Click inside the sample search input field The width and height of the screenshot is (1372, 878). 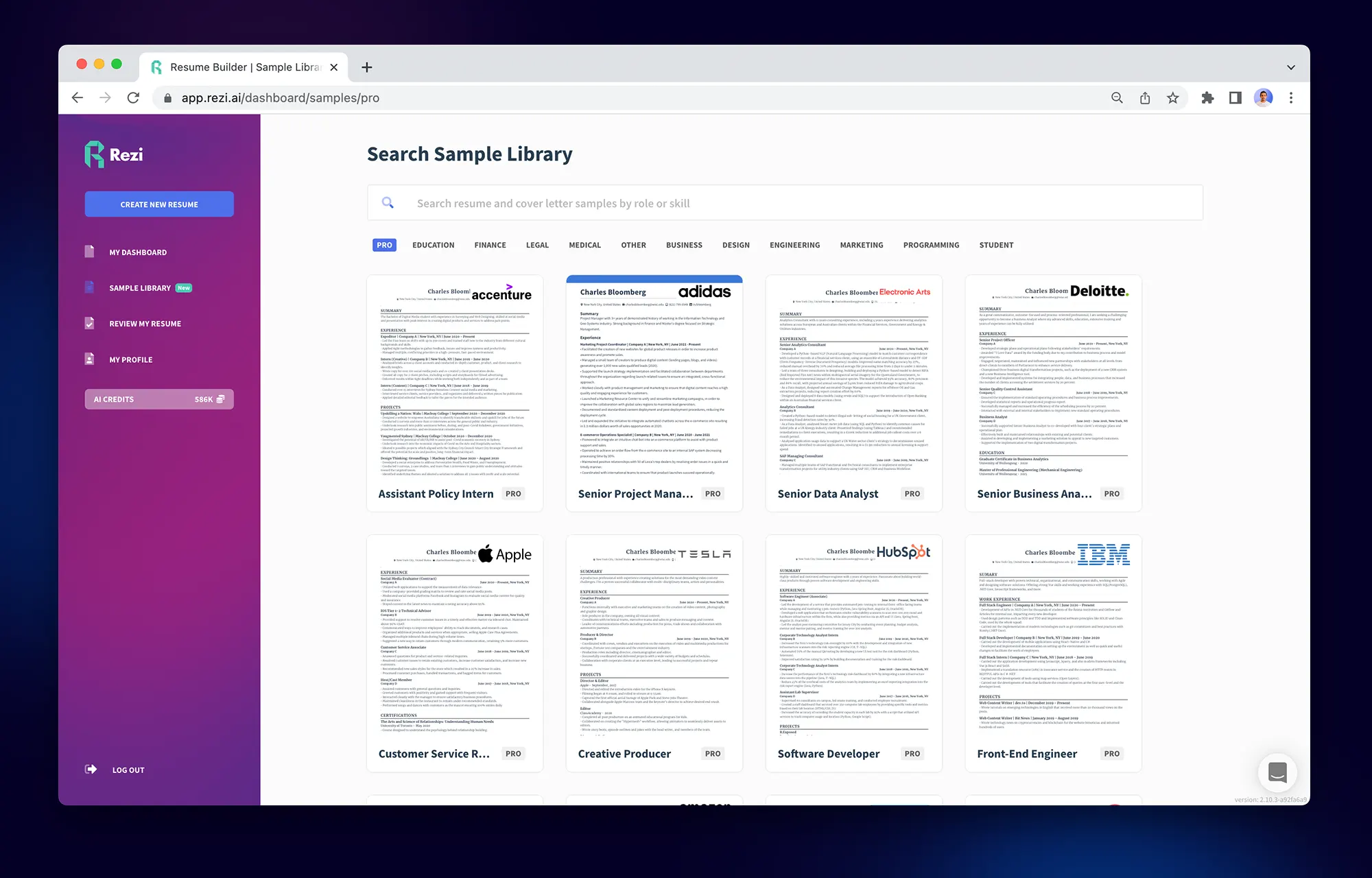(x=617, y=202)
